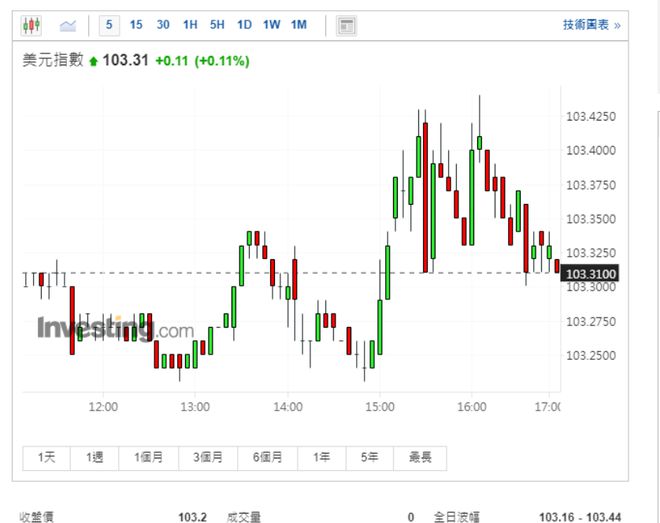
Task: Click the 13:00 time axis label
Action: coord(195,407)
